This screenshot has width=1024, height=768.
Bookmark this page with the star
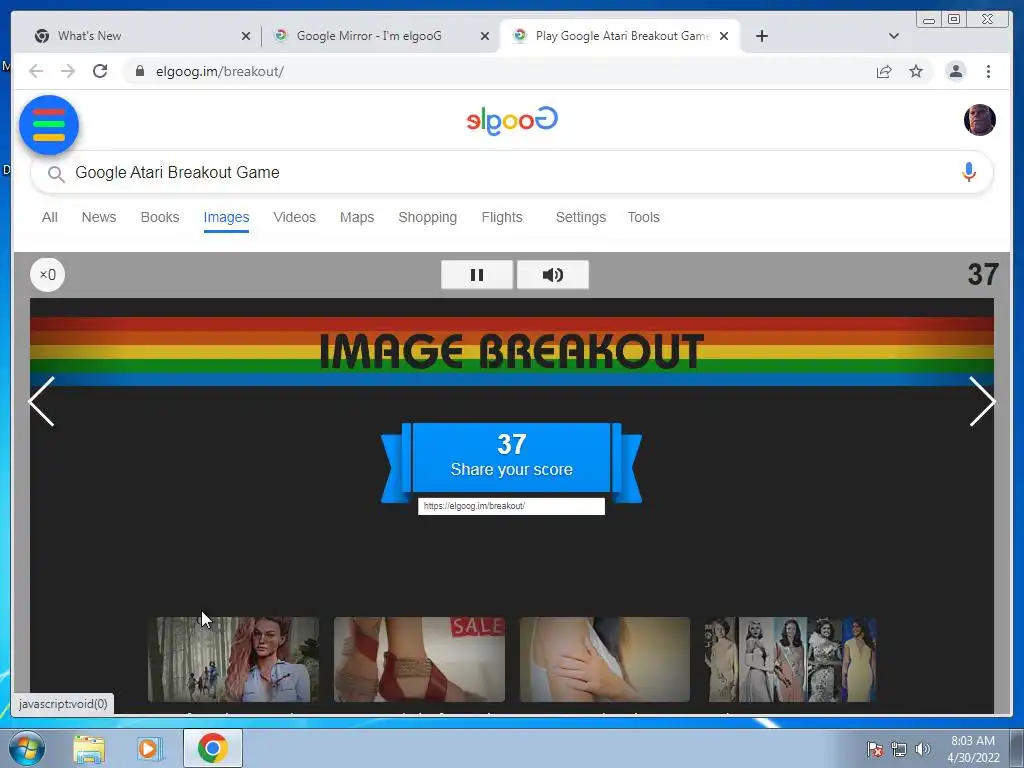(x=916, y=71)
